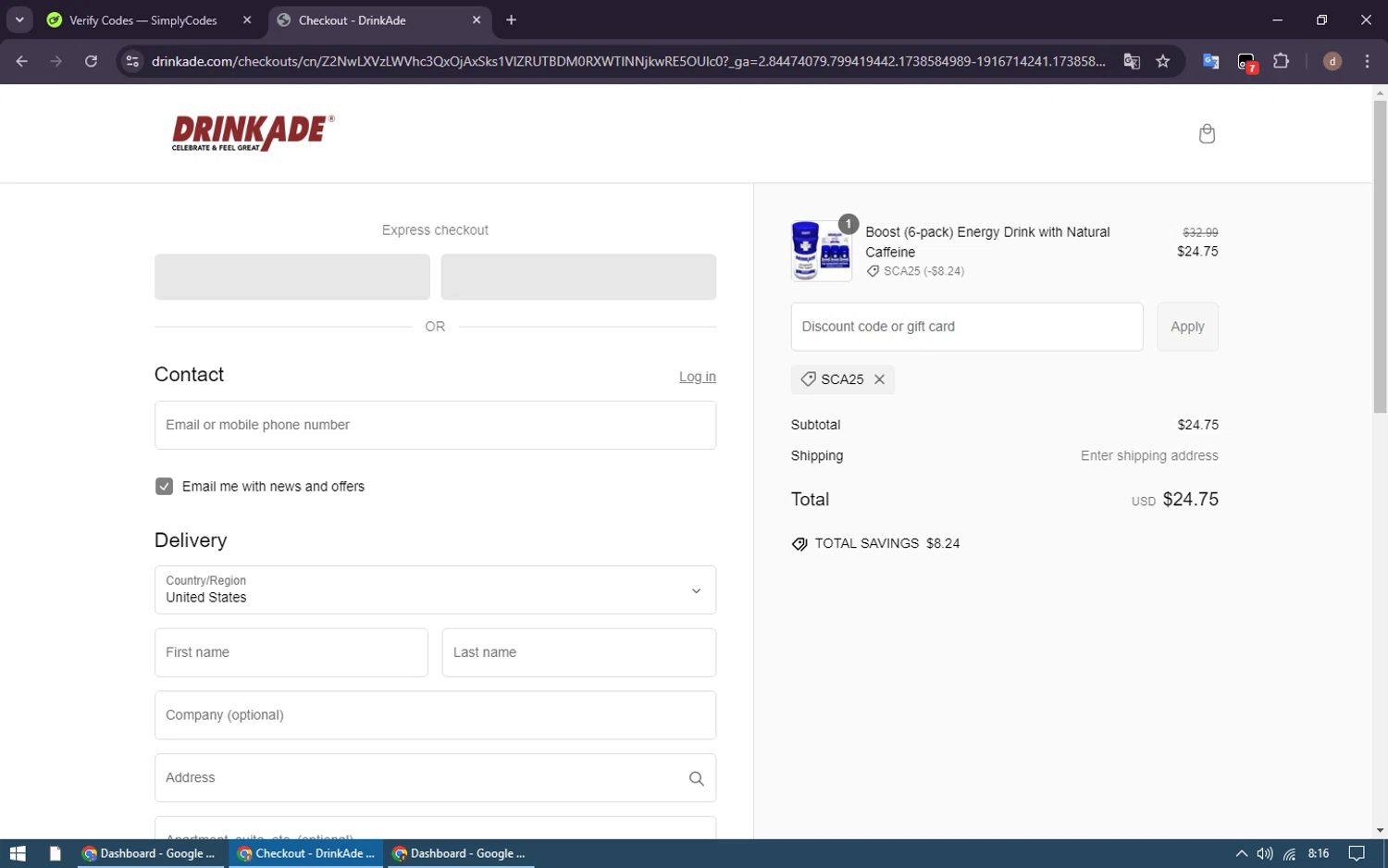
Task: Click the TOTAL SAVINGS $8.24 text
Action: point(886,543)
